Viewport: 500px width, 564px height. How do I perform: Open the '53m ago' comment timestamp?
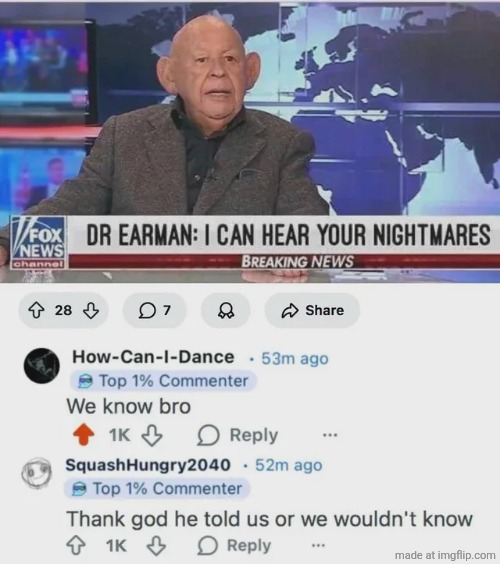click(x=295, y=358)
